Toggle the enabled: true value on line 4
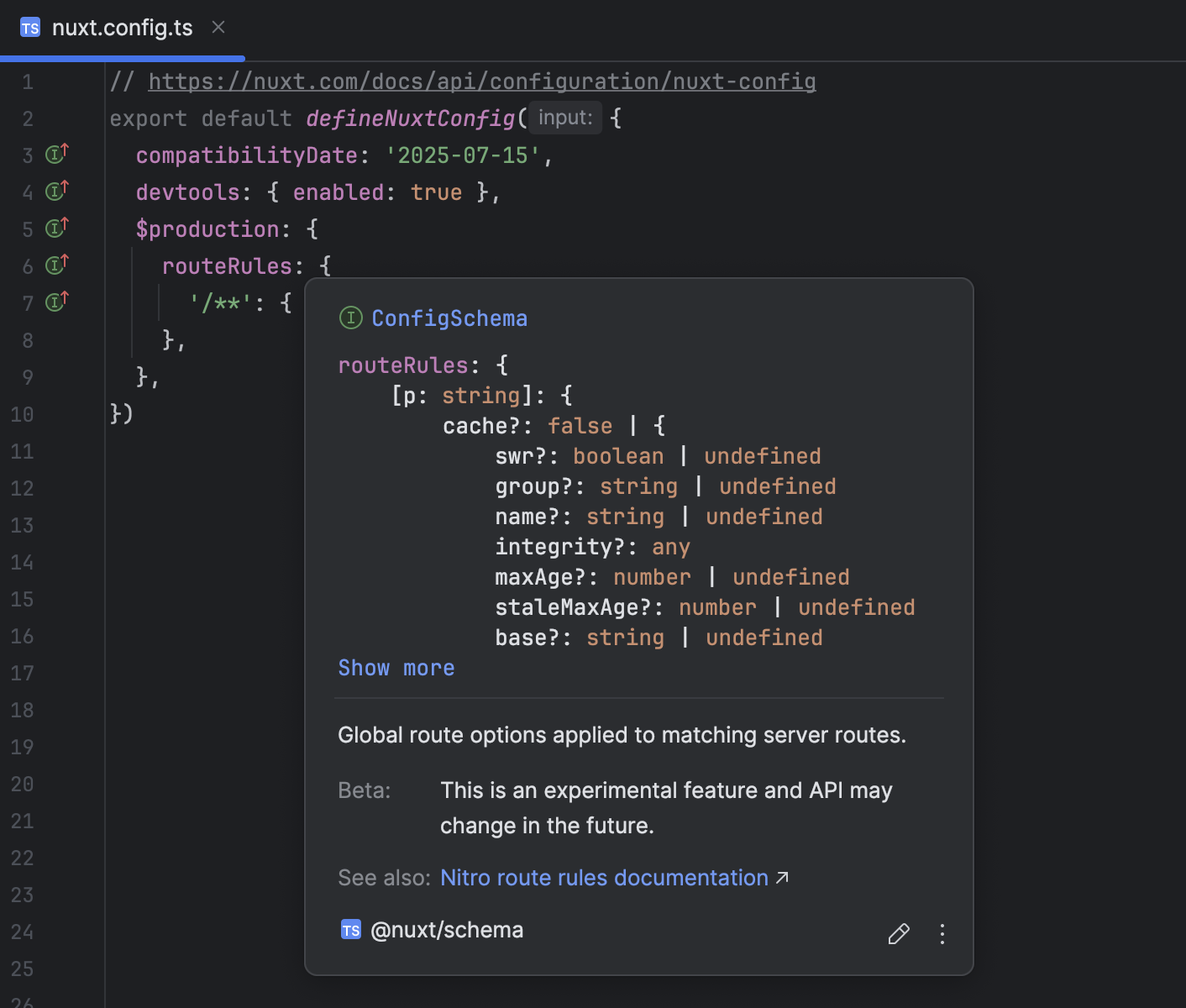The height and width of the screenshot is (1008, 1186). pos(436,192)
